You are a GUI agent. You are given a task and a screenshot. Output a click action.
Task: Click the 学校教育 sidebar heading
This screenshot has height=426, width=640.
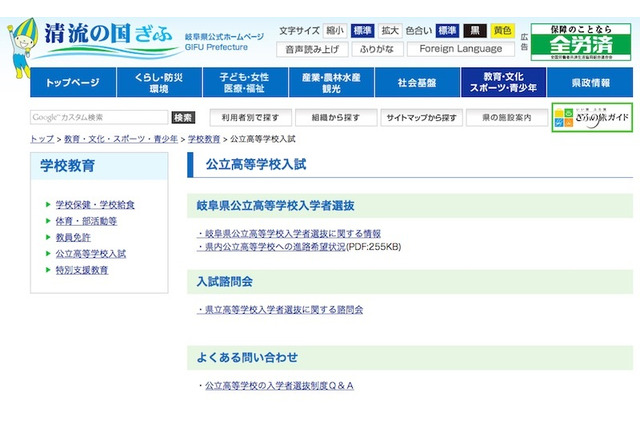click(x=68, y=166)
